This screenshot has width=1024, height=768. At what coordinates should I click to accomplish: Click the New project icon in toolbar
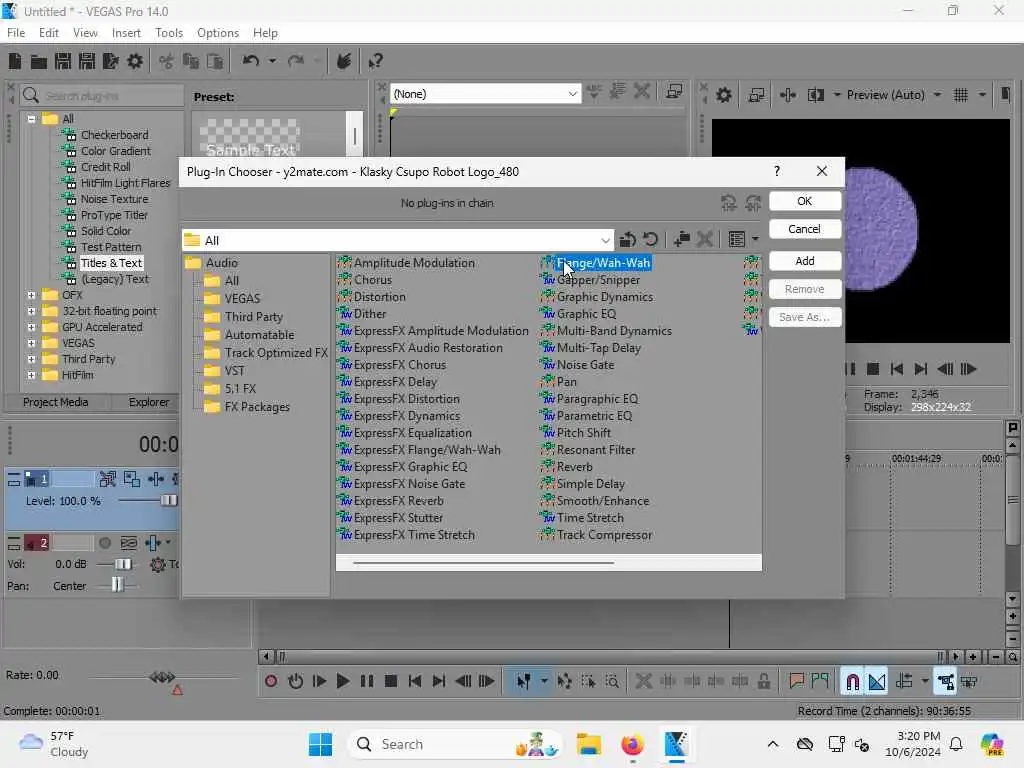[14, 61]
